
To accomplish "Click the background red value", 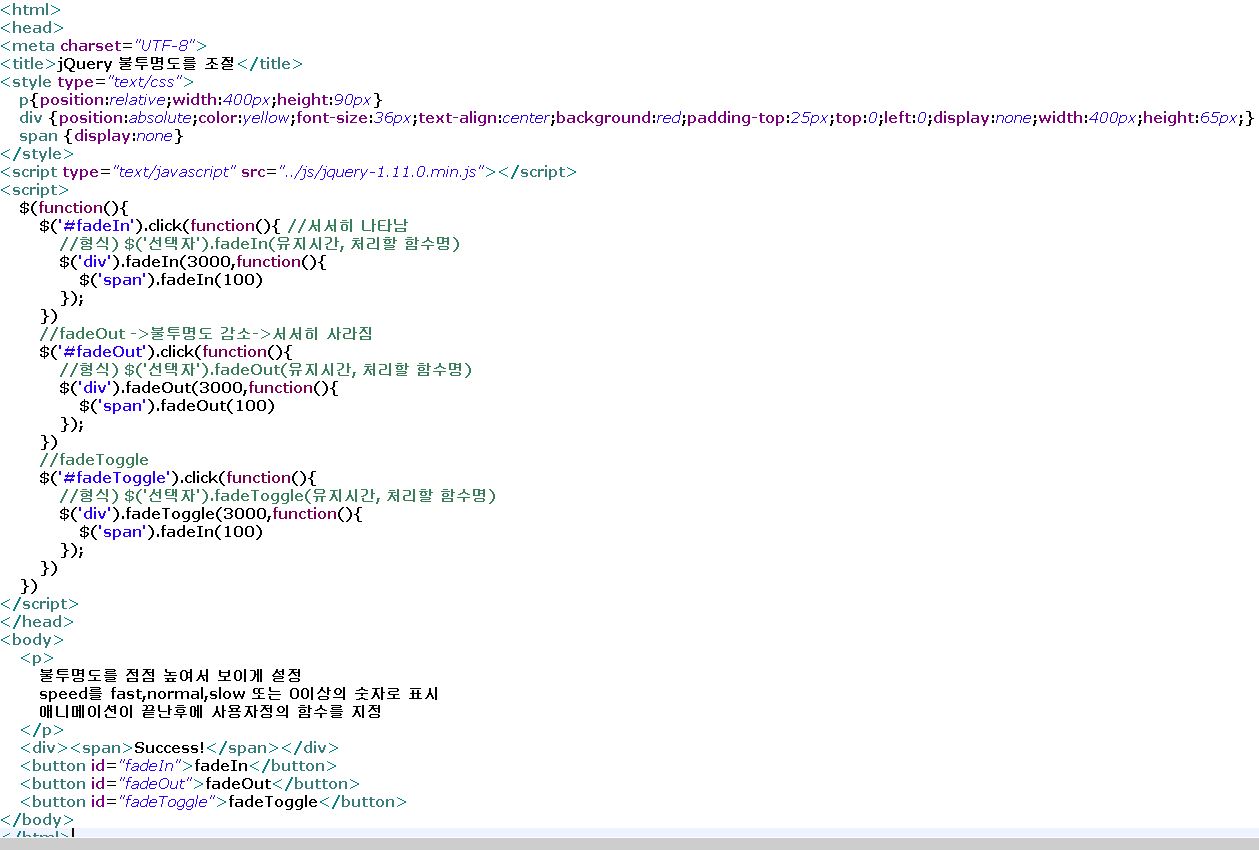I will pyautogui.click(x=618, y=117).
